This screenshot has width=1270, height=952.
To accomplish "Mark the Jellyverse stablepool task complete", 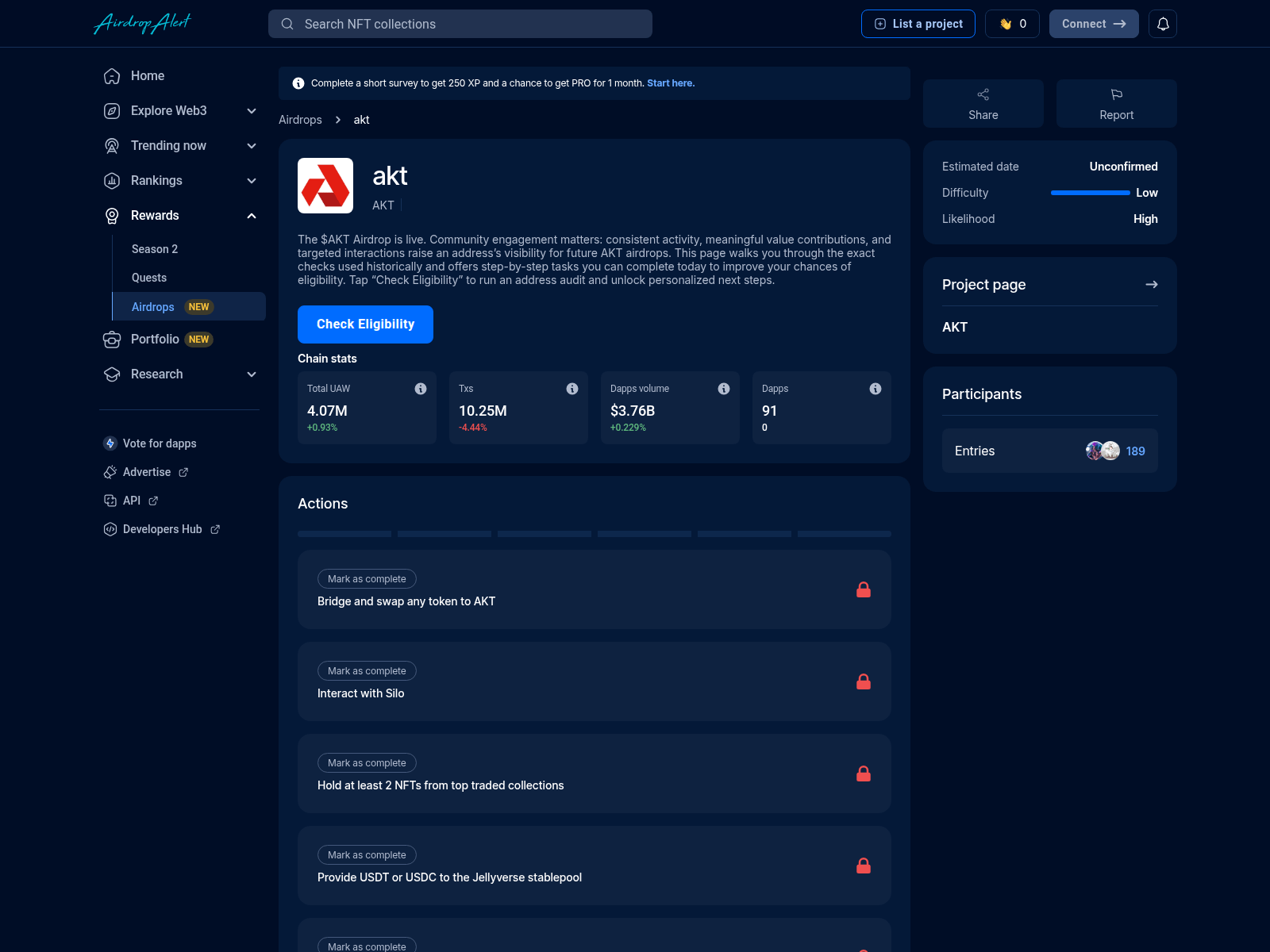I will click(x=366, y=854).
